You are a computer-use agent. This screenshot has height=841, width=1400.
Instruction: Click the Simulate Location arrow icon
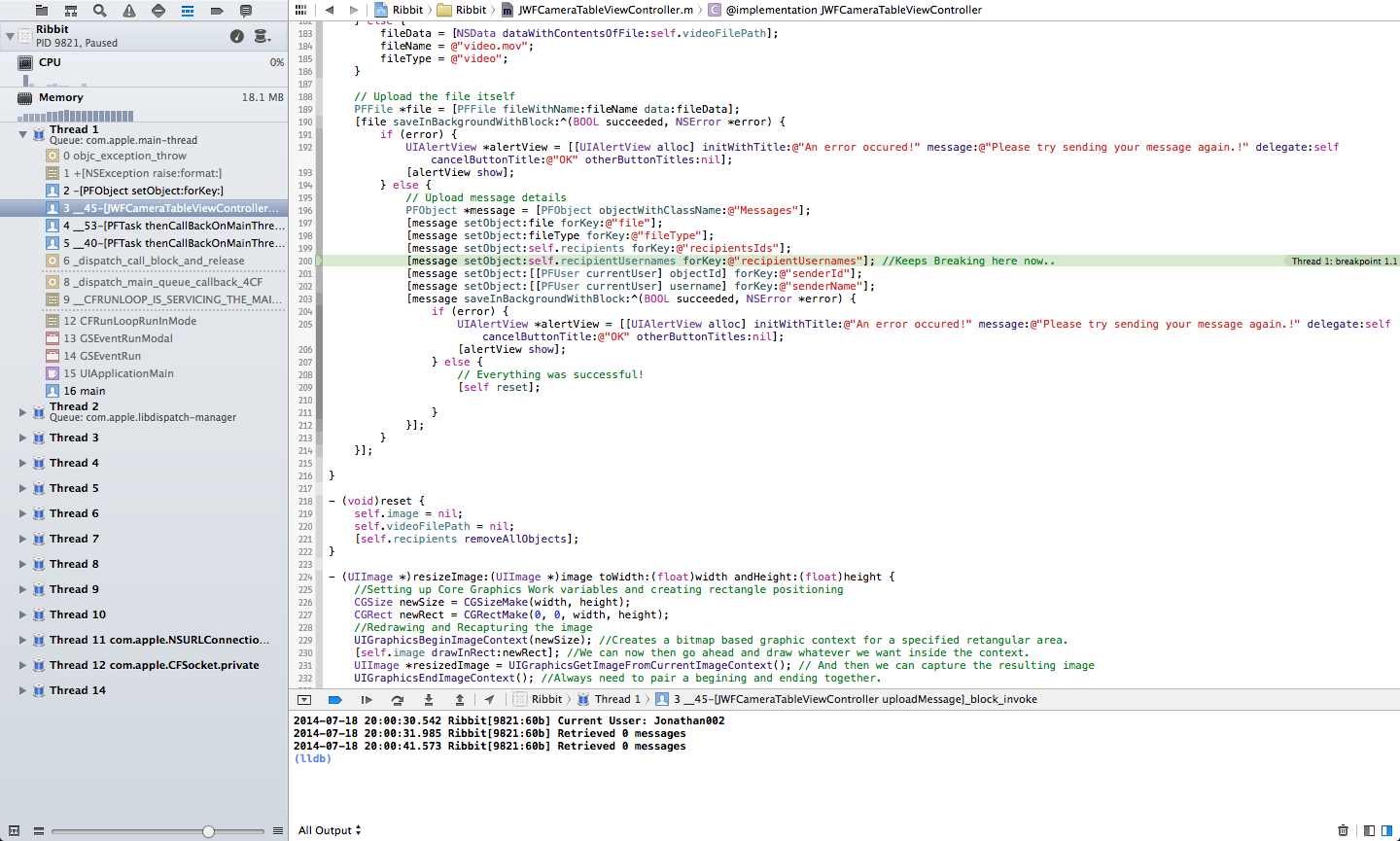(489, 700)
